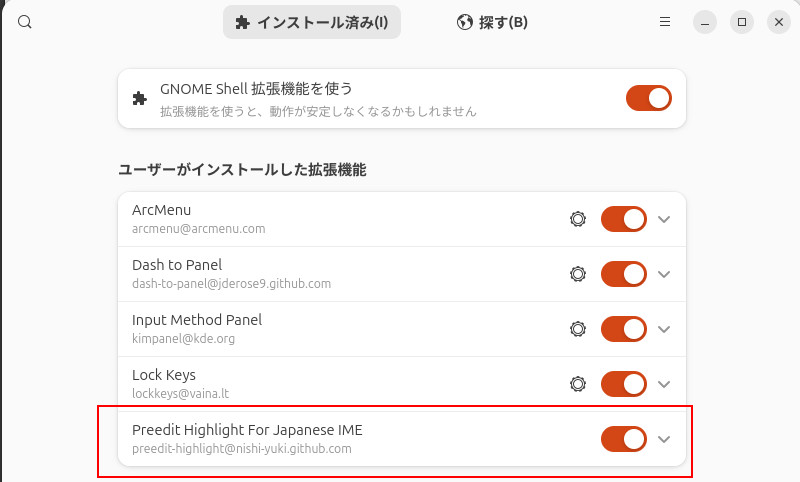Open Dash to Panel settings gear
Image resolution: width=800 pixels, height=482 pixels.
click(x=577, y=273)
